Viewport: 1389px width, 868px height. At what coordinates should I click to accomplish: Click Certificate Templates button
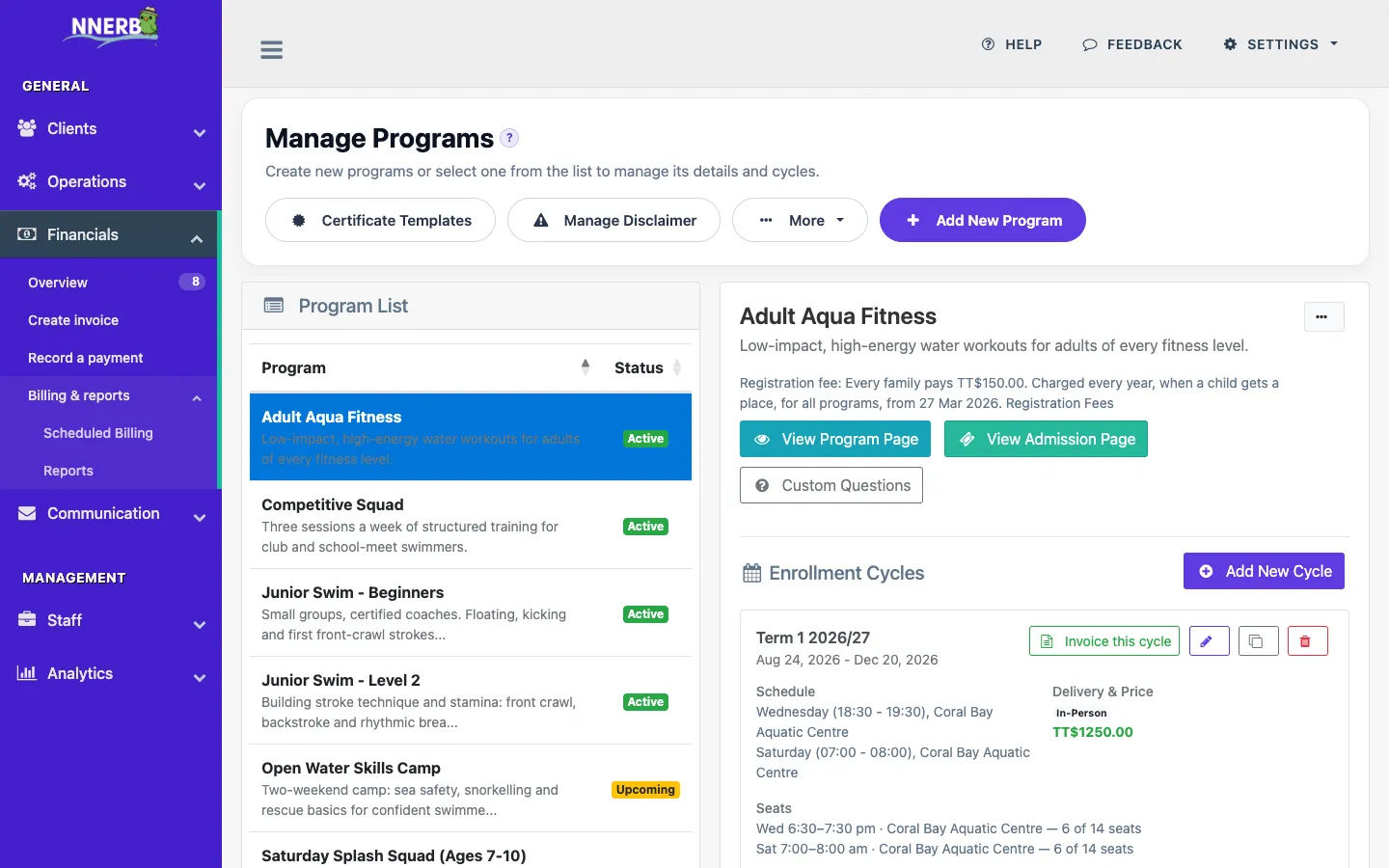click(x=380, y=220)
